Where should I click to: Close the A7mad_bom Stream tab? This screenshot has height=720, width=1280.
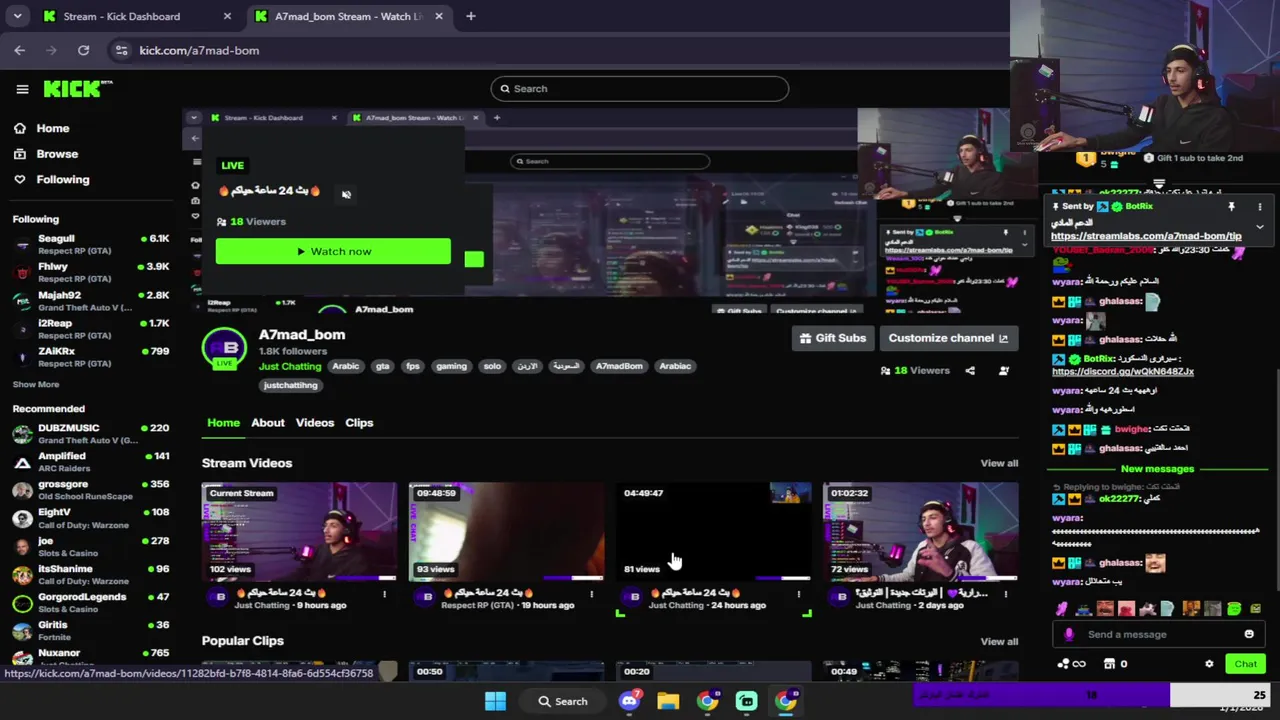pos(438,16)
